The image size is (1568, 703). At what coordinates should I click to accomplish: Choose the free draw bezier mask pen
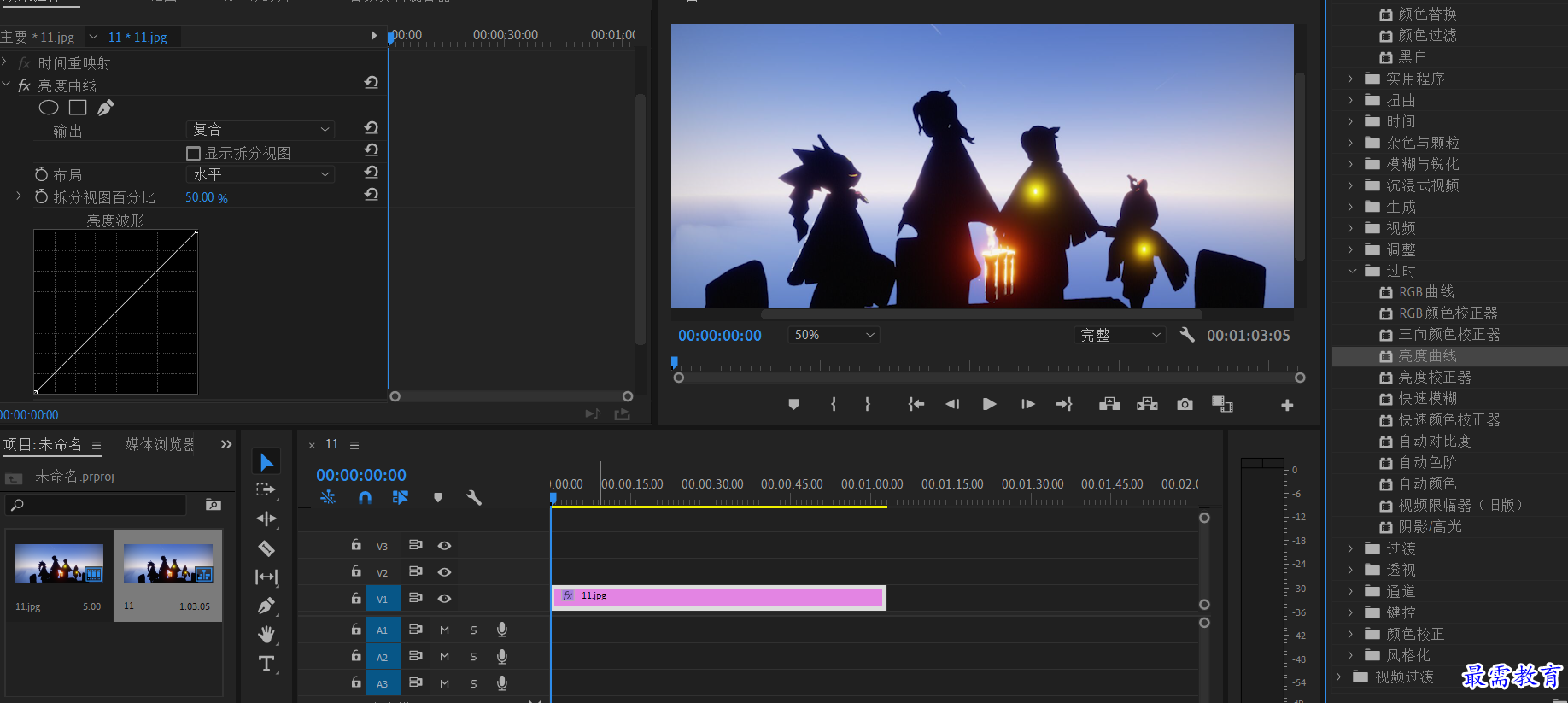pos(106,108)
